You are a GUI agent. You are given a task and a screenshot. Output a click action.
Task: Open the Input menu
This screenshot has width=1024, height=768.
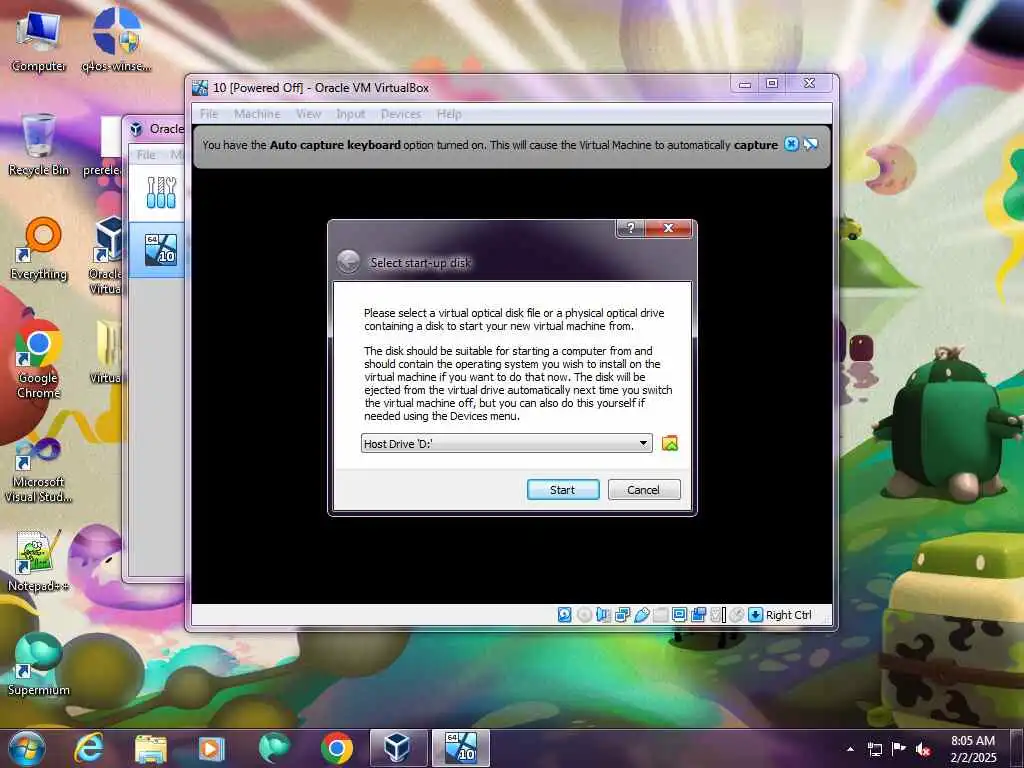[x=351, y=114]
